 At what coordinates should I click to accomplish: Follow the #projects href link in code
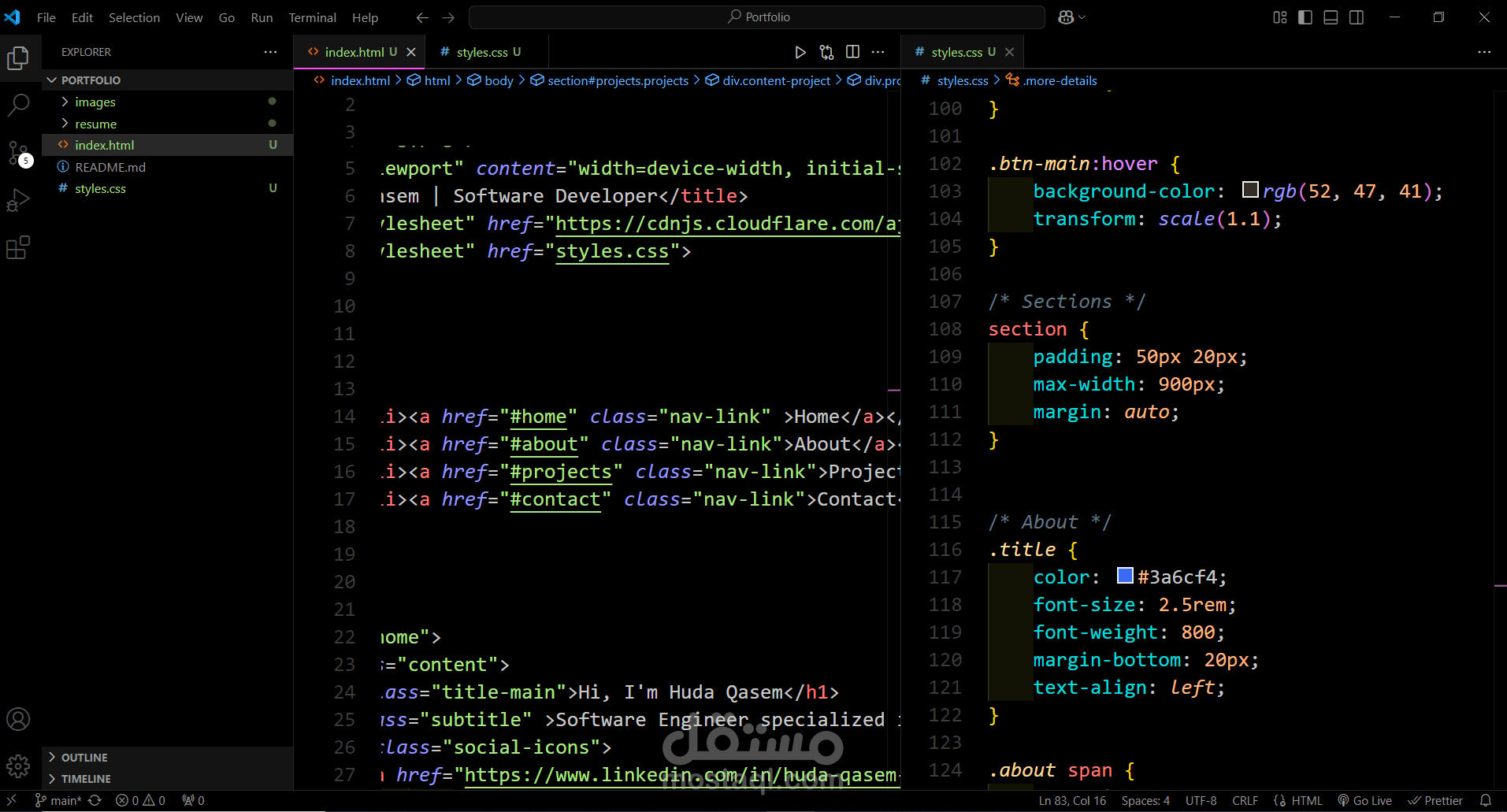[x=560, y=472]
